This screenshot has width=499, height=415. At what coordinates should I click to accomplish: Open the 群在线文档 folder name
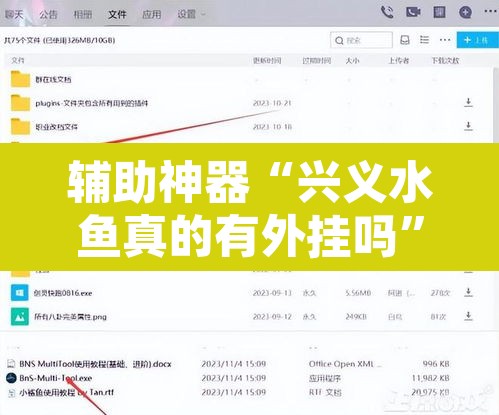[x=53, y=80]
